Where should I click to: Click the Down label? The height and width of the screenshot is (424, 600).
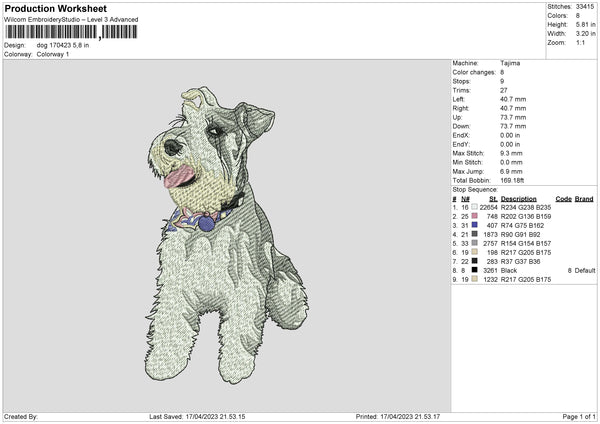[461, 126]
